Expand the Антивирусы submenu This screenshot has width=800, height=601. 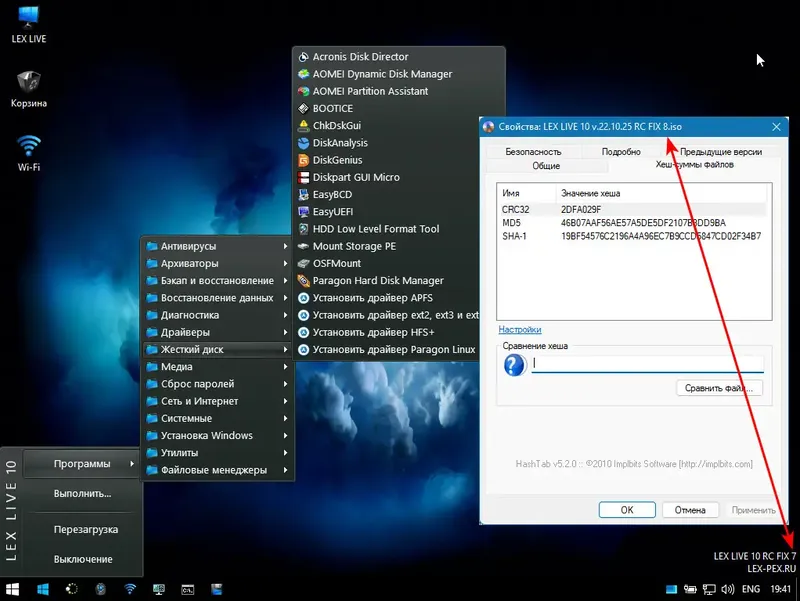pyautogui.click(x=217, y=246)
